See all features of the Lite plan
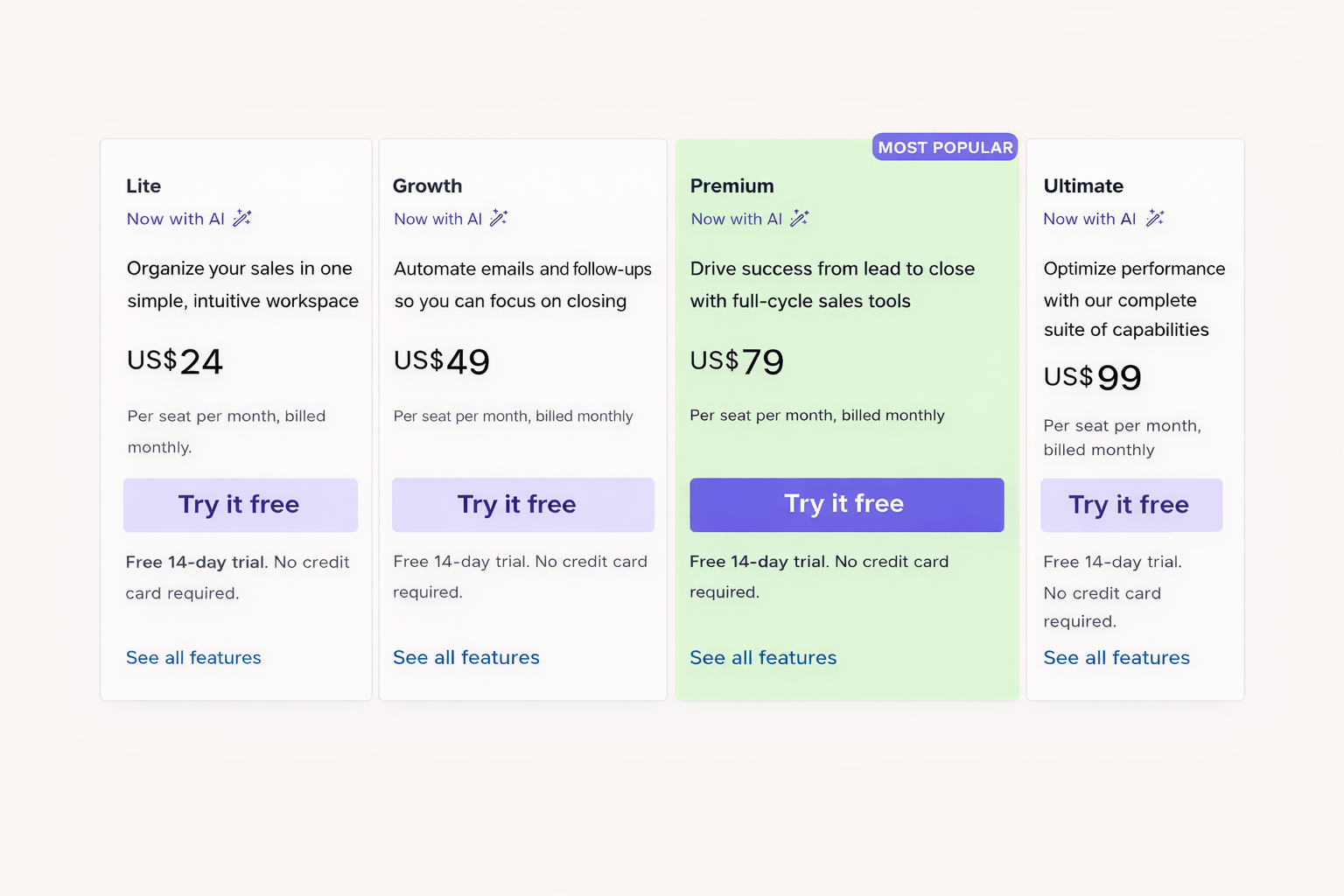The height and width of the screenshot is (896, 1344). click(x=193, y=657)
